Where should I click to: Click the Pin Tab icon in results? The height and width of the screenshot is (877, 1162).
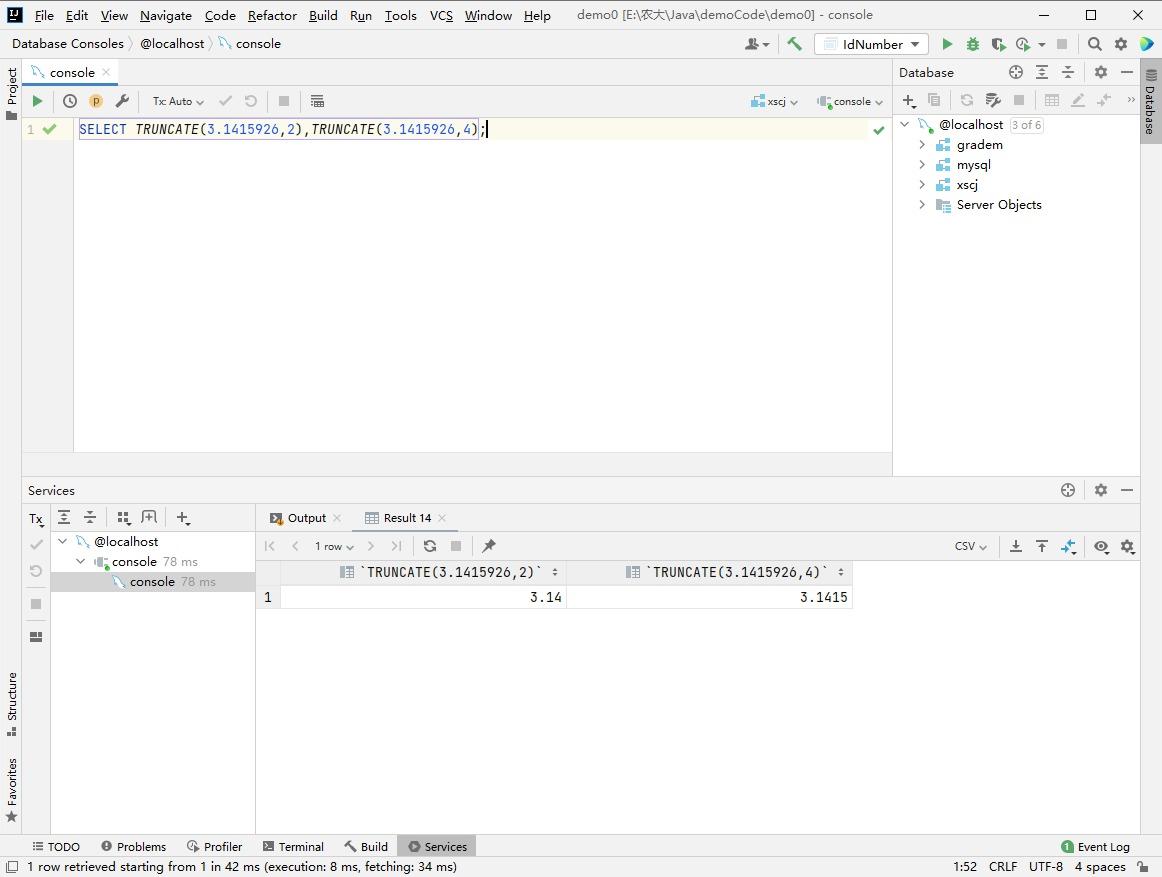click(x=489, y=546)
